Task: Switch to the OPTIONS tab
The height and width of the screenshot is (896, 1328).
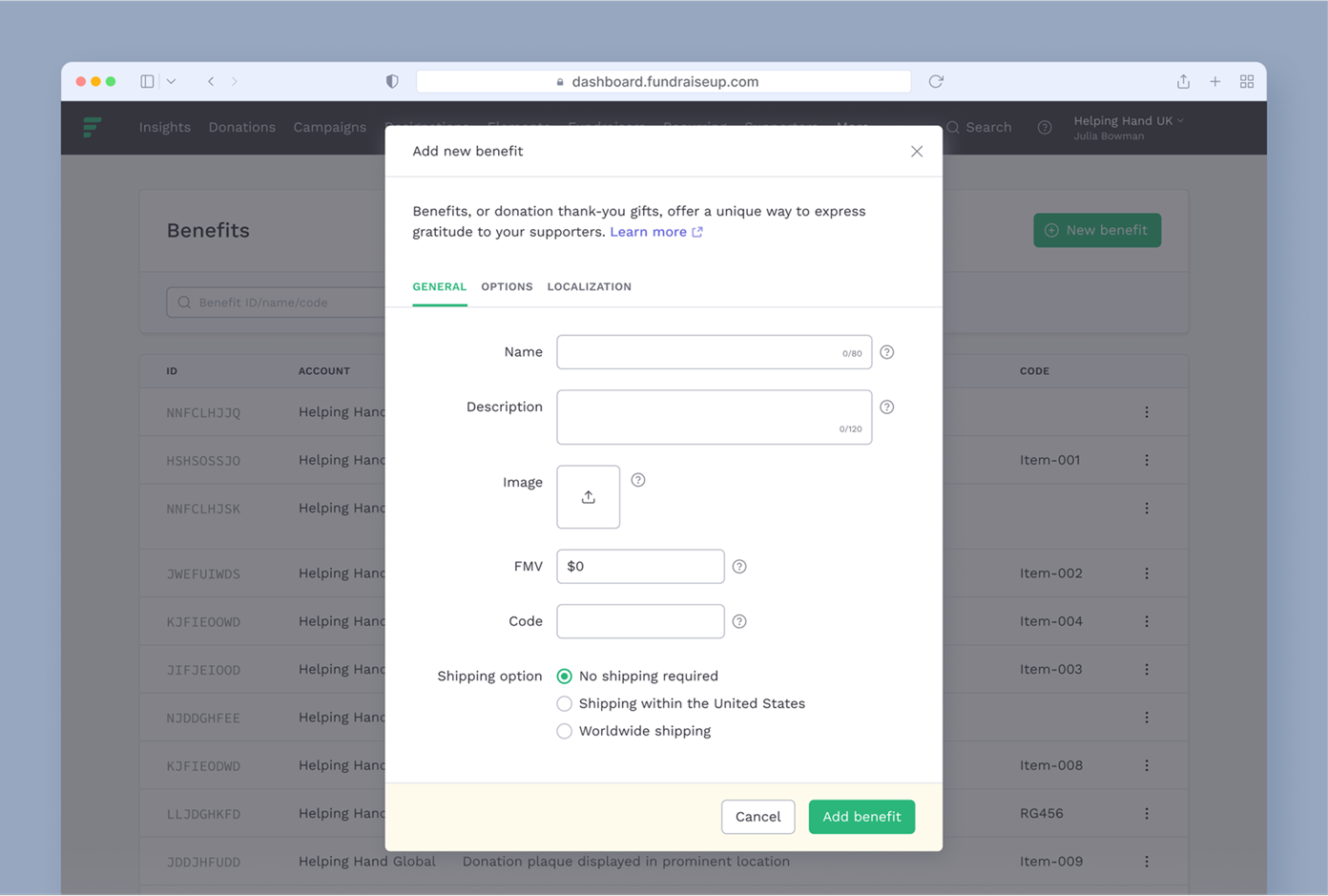Action: [x=507, y=286]
